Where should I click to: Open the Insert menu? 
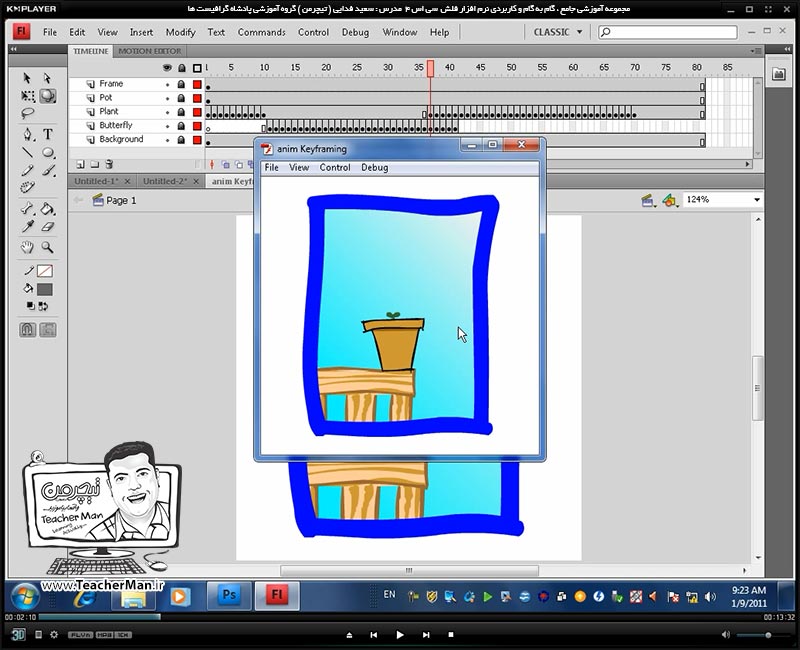pyautogui.click(x=141, y=32)
